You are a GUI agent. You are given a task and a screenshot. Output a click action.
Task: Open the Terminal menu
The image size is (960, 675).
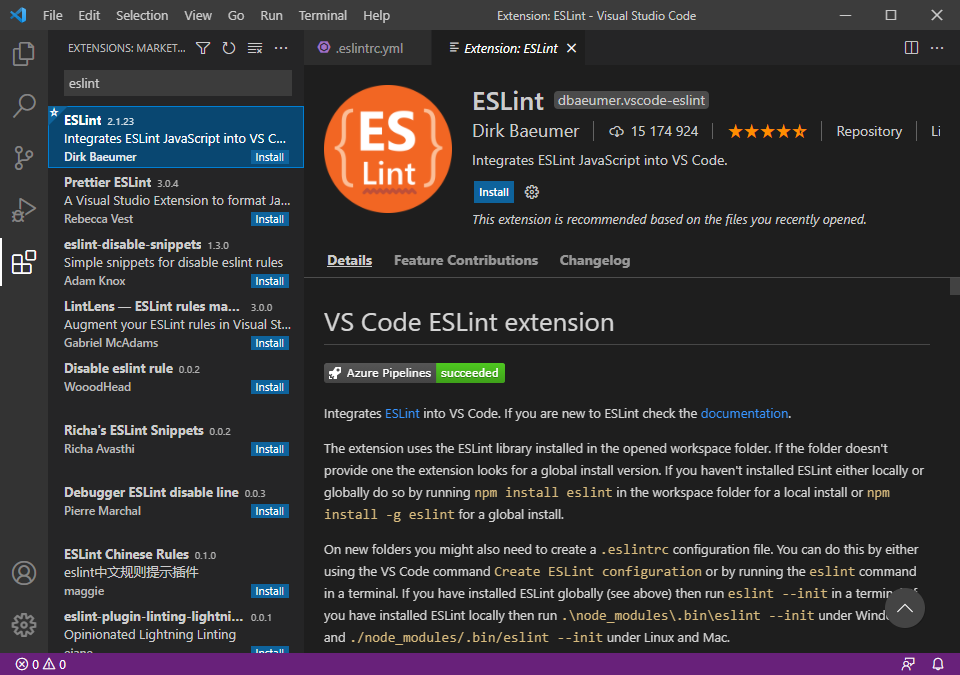tap(323, 15)
